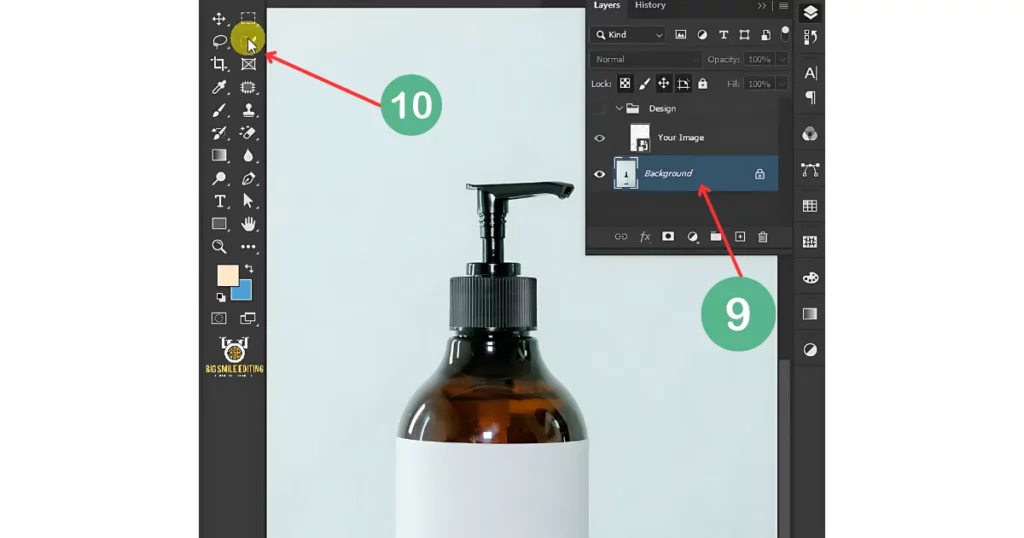1024x538 pixels.
Task: Lock transparent pixels
Action: [x=625, y=84]
